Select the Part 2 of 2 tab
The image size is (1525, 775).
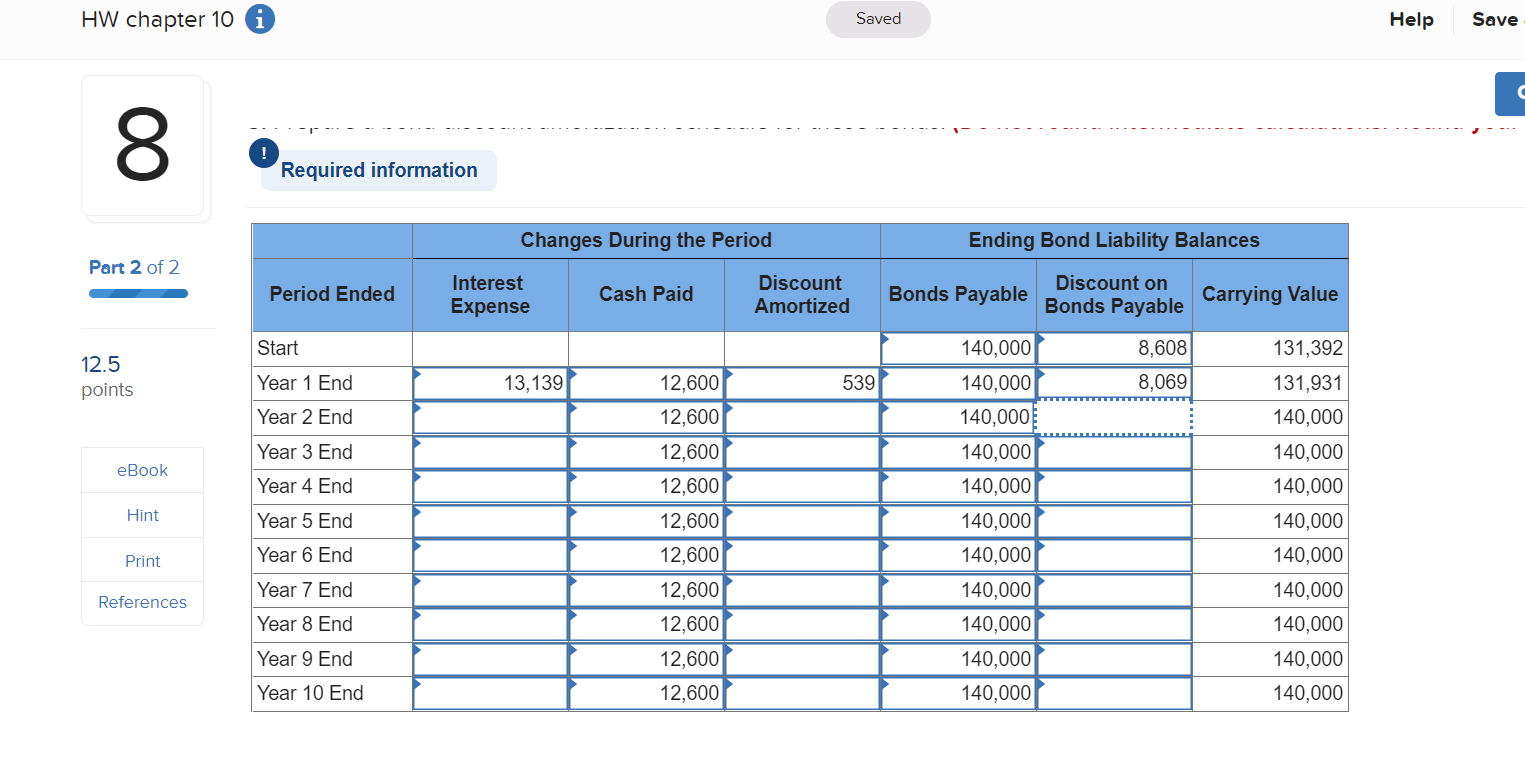134,267
